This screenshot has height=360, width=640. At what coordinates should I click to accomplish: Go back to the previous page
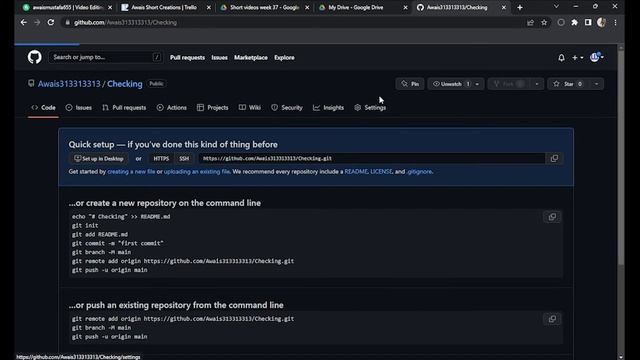[x=24, y=22]
